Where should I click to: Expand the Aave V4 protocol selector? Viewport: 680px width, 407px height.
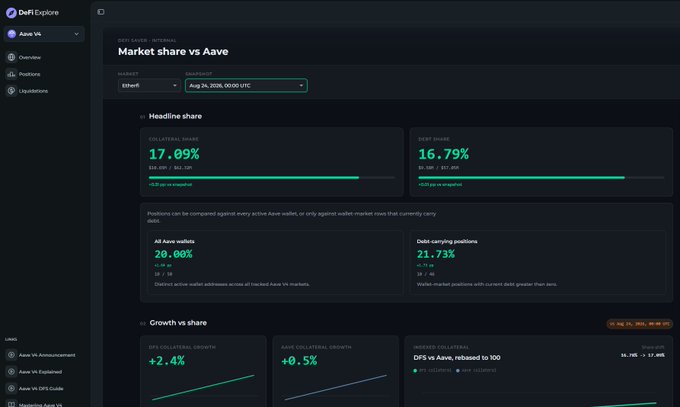coord(44,34)
